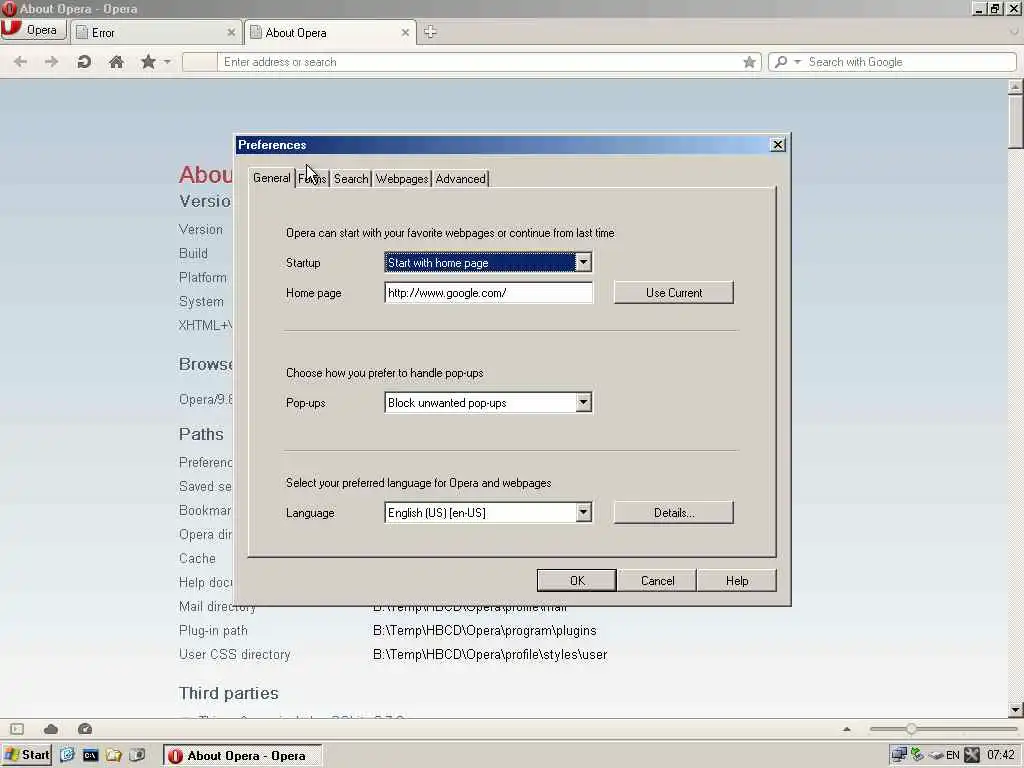Go back with the back arrow

coord(20,62)
